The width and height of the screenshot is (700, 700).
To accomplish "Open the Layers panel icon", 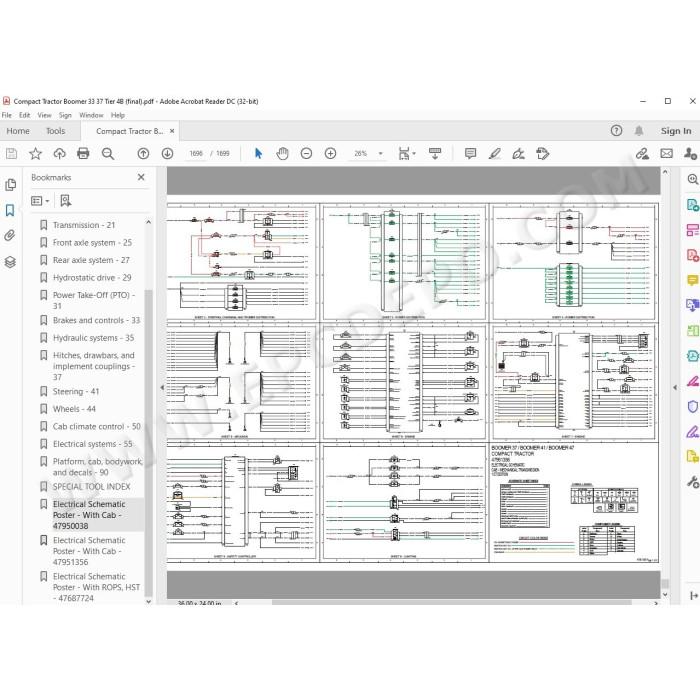I will click(x=10, y=262).
